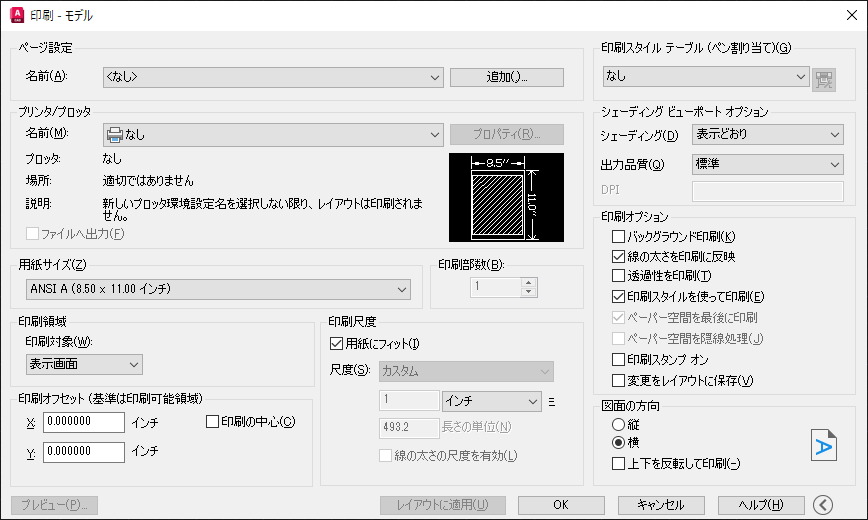Click the collapse options arrow icon

point(823,504)
